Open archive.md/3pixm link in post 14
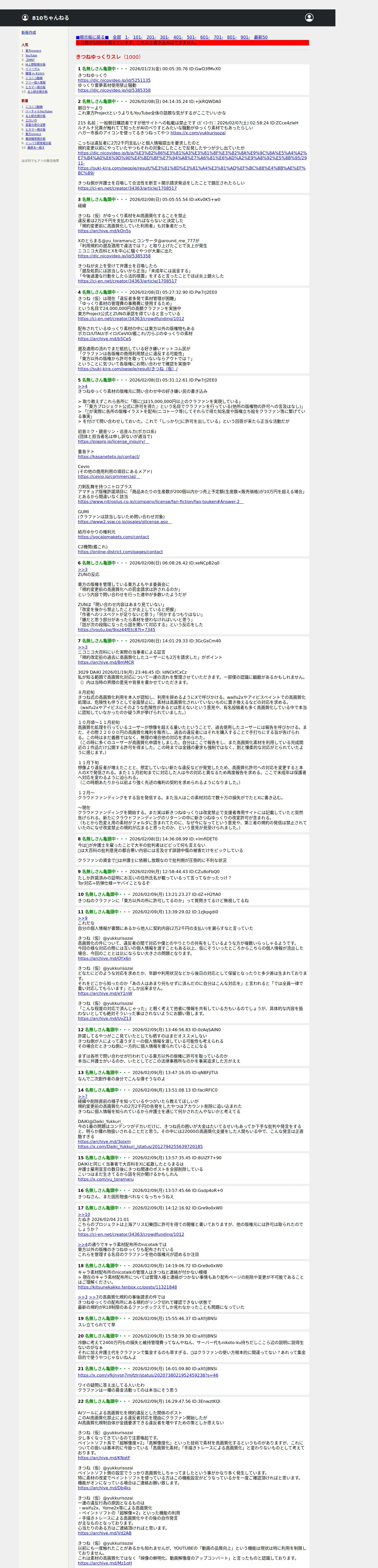The width and height of the screenshot is (378, 1568). coord(104,1142)
